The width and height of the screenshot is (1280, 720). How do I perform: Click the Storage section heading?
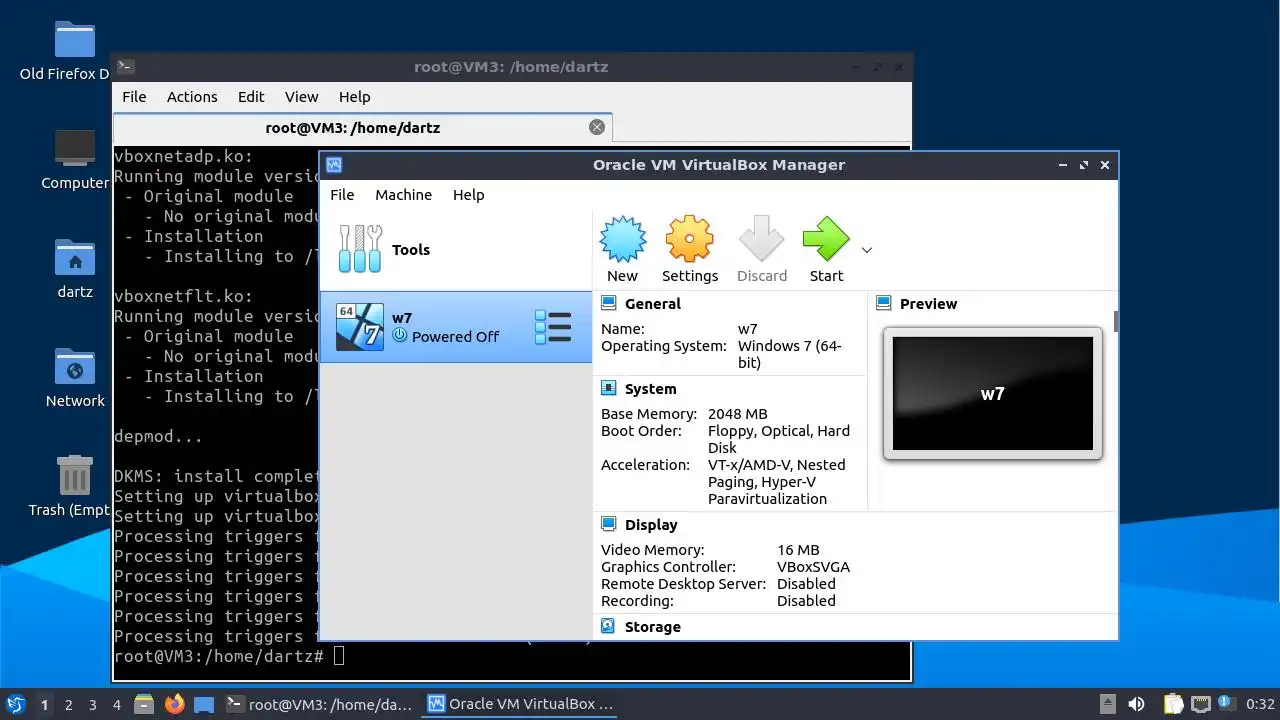653,627
